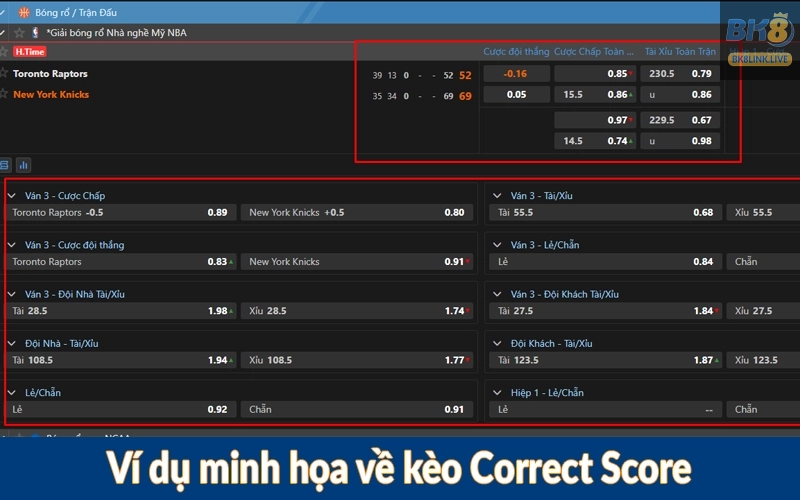Select Xỉu 55.5 option
The width and height of the screenshot is (800, 500).
(763, 212)
